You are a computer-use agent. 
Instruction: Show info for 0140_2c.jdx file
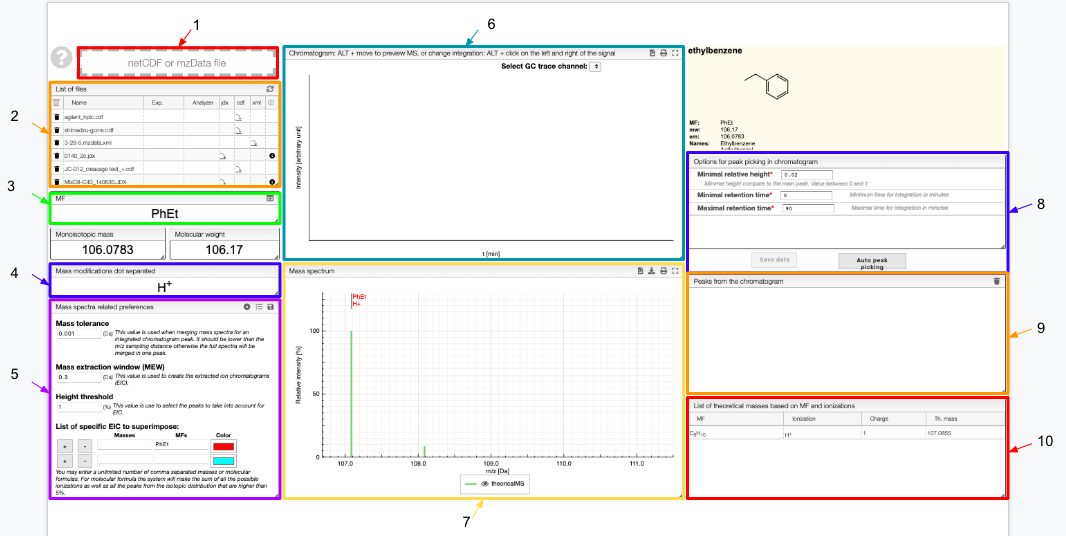click(x=271, y=156)
